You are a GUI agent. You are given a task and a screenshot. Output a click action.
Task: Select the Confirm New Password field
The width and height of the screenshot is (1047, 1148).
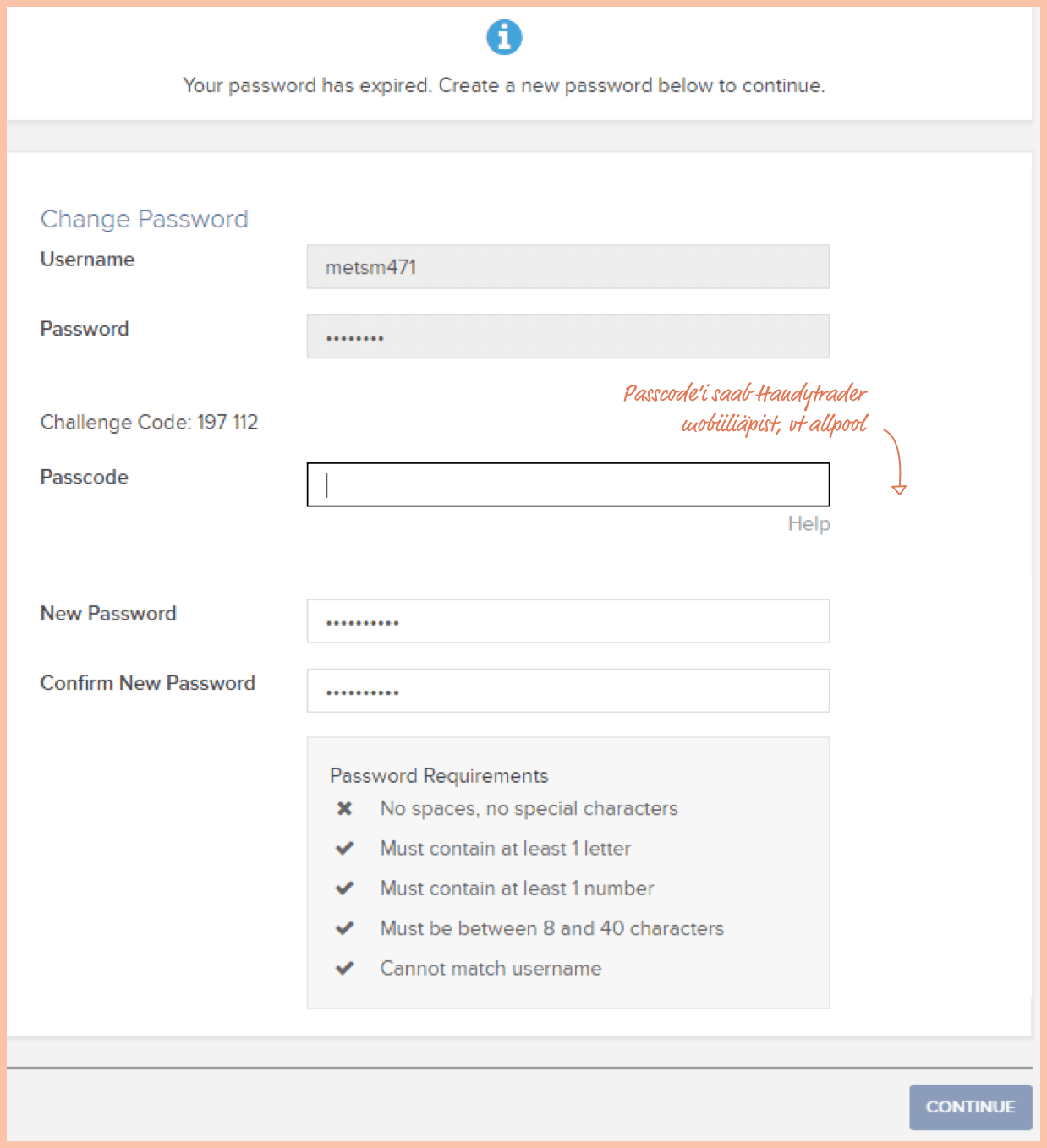coord(568,691)
